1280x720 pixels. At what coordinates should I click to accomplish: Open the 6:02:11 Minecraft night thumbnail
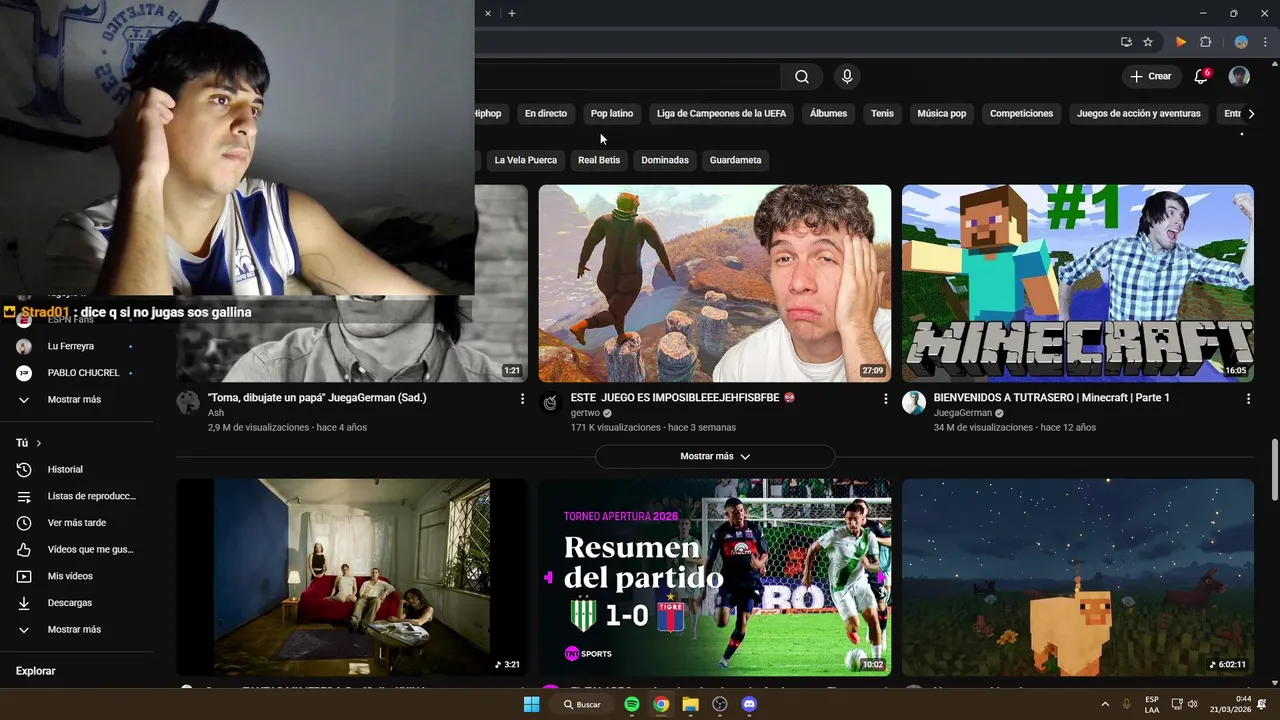[x=1078, y=577]
